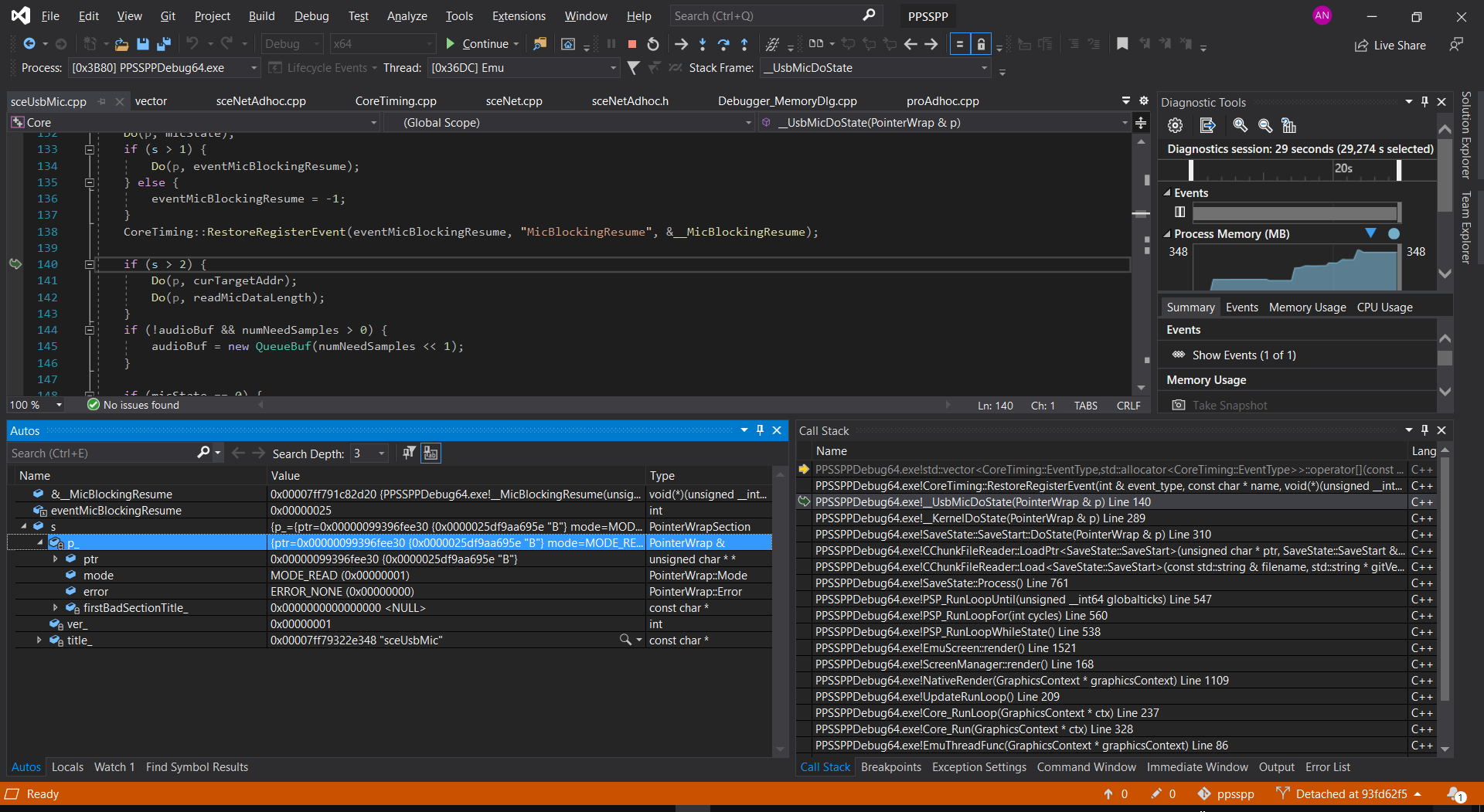Open the Debug menu
Image resolution: width=1484 pixels, height=812 pixels.
click(311, 15)
